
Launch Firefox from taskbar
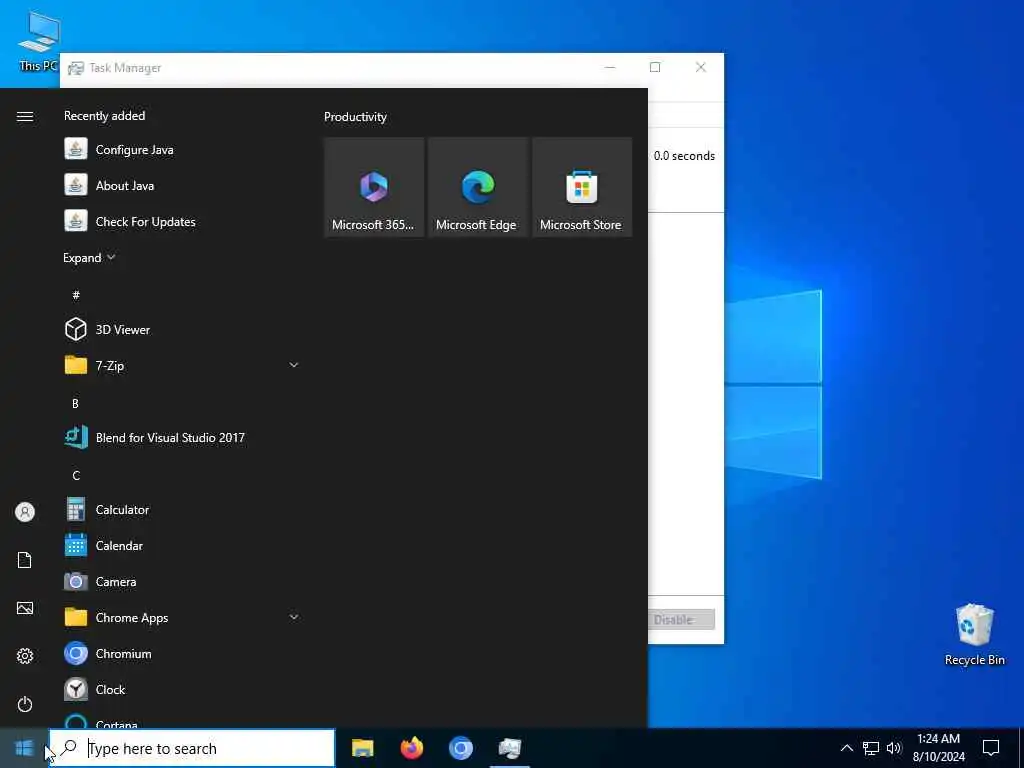[411, 748]
